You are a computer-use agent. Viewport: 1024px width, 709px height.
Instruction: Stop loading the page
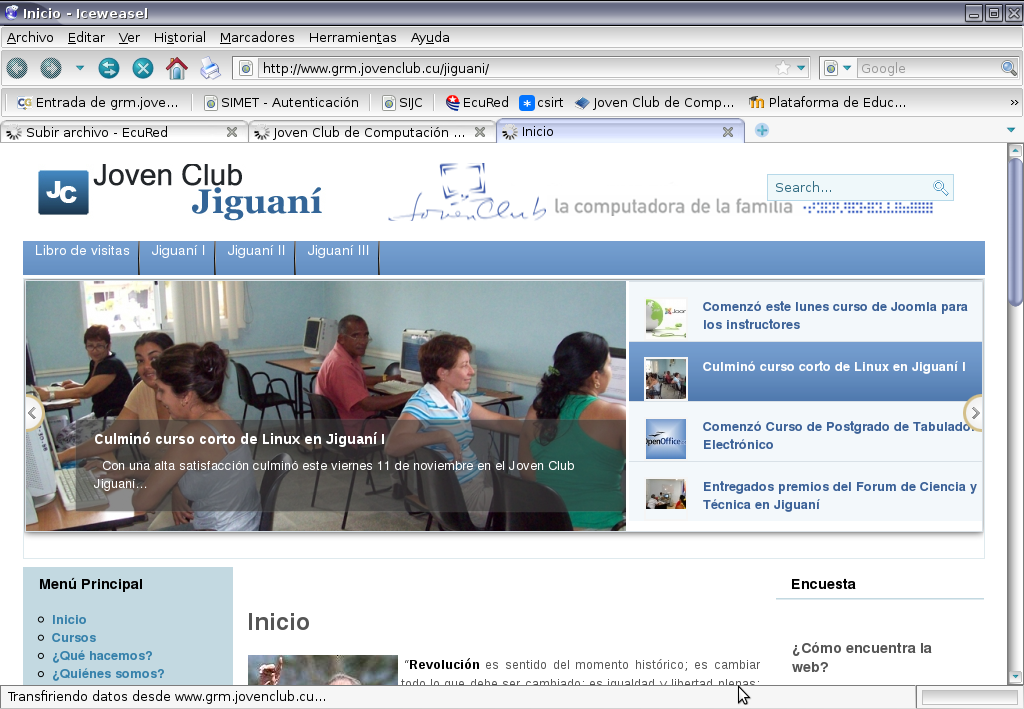(143, 68)
